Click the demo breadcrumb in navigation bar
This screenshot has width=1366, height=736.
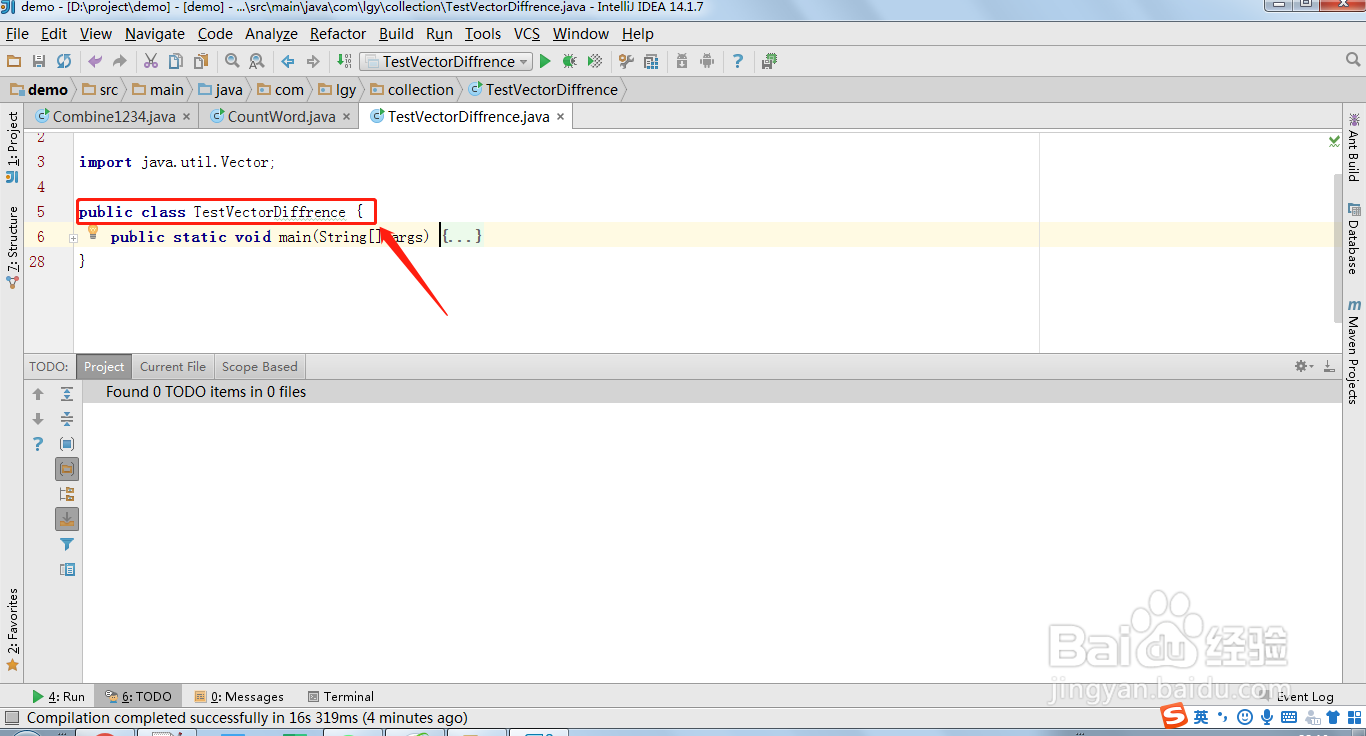point(39,89)
